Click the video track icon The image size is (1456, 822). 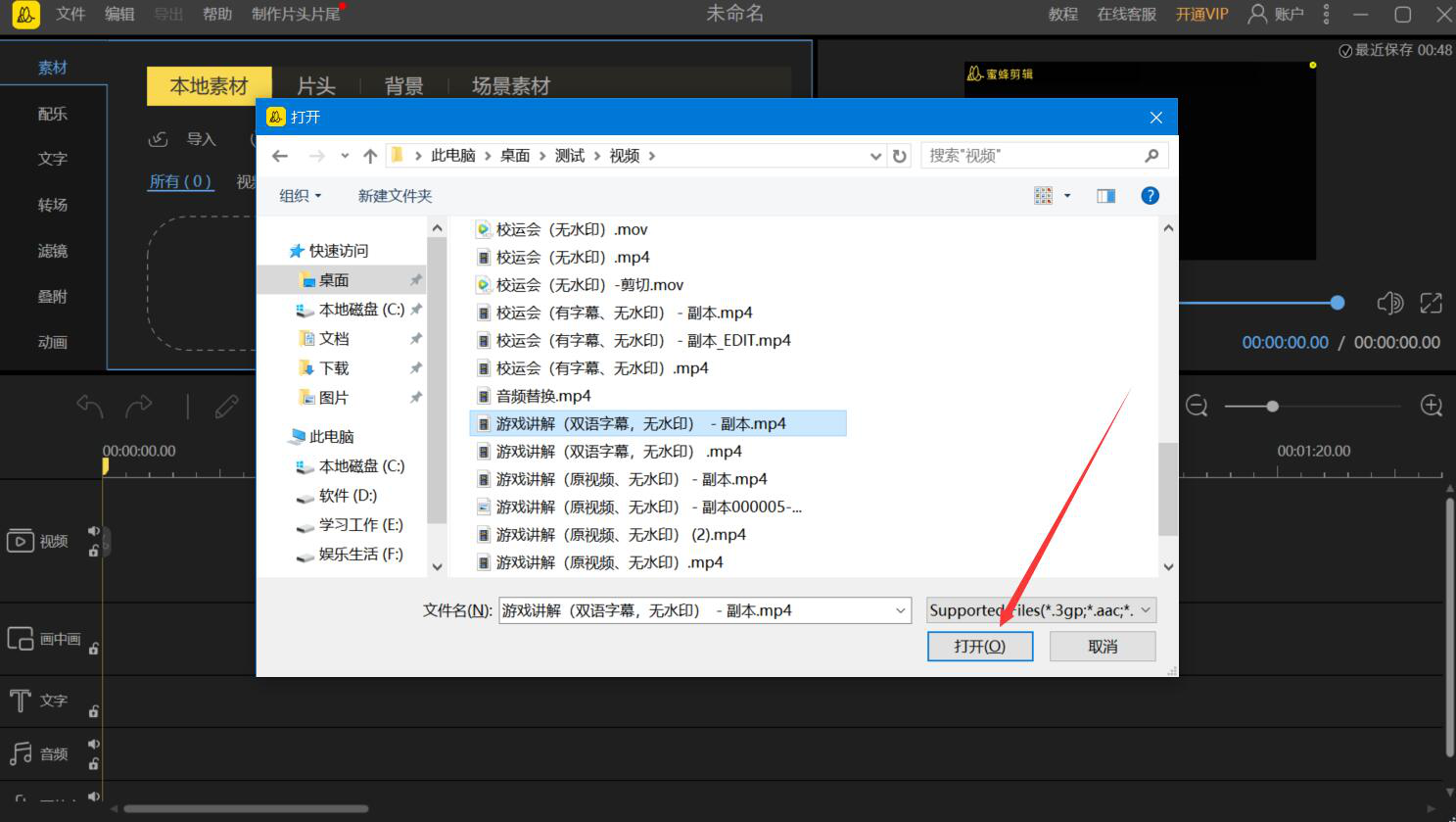(x=20, y=541)
